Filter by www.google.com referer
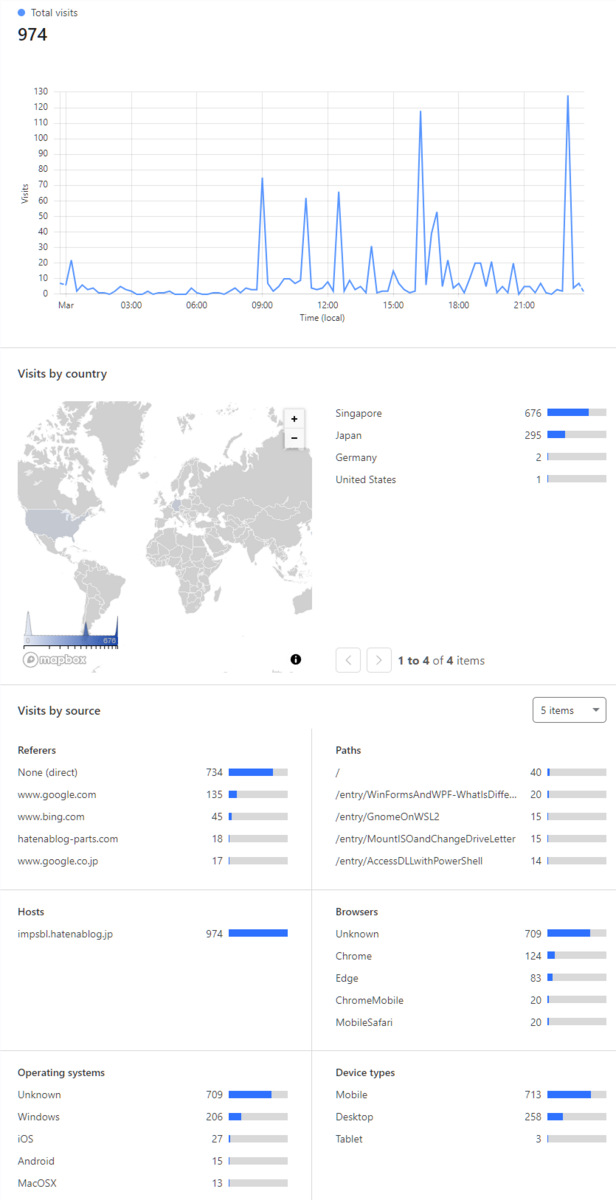Screen dimensions: 616x1200 click(x=153, y=795)
